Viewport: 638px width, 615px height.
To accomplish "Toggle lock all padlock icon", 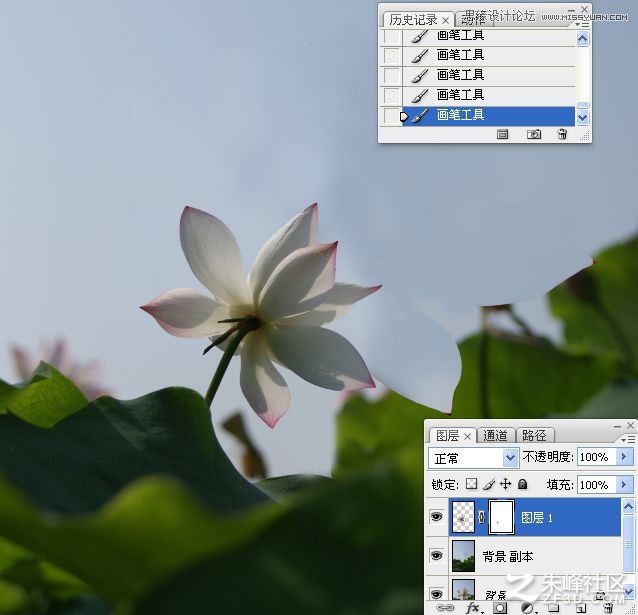I will tap(523, 484).
